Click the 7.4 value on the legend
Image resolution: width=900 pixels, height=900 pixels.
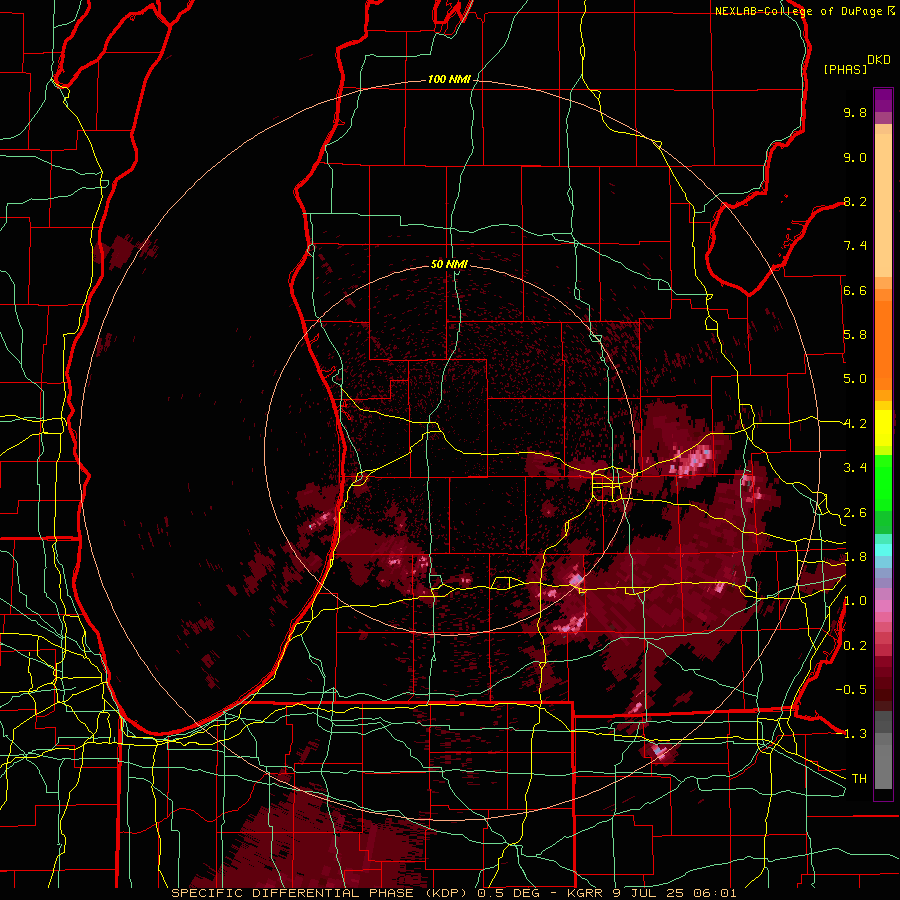(x=855, y=246)
